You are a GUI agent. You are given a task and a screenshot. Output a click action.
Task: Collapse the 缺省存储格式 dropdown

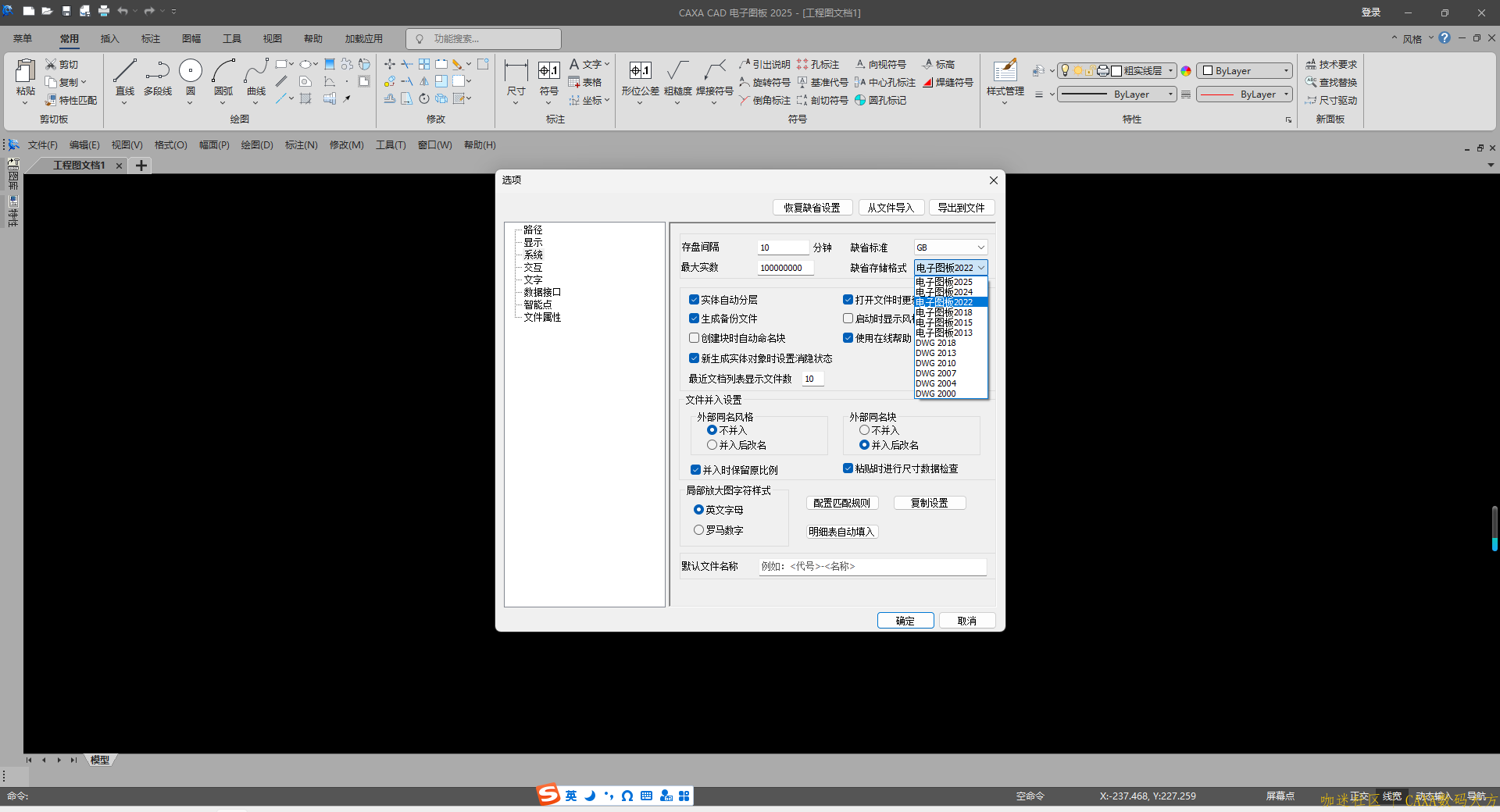coord(981,268)
